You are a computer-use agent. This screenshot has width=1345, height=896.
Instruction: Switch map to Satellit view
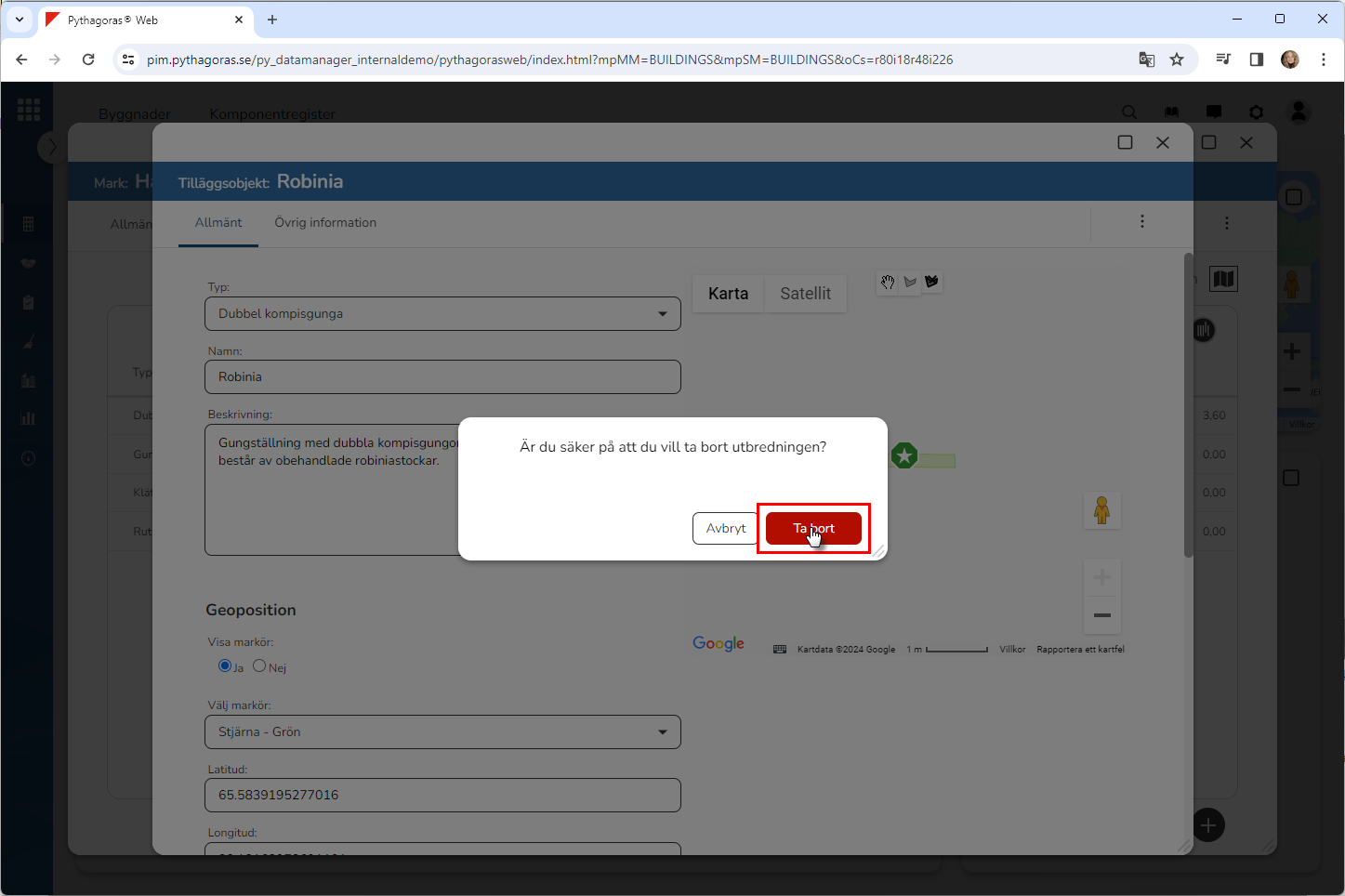coord(805,294)
